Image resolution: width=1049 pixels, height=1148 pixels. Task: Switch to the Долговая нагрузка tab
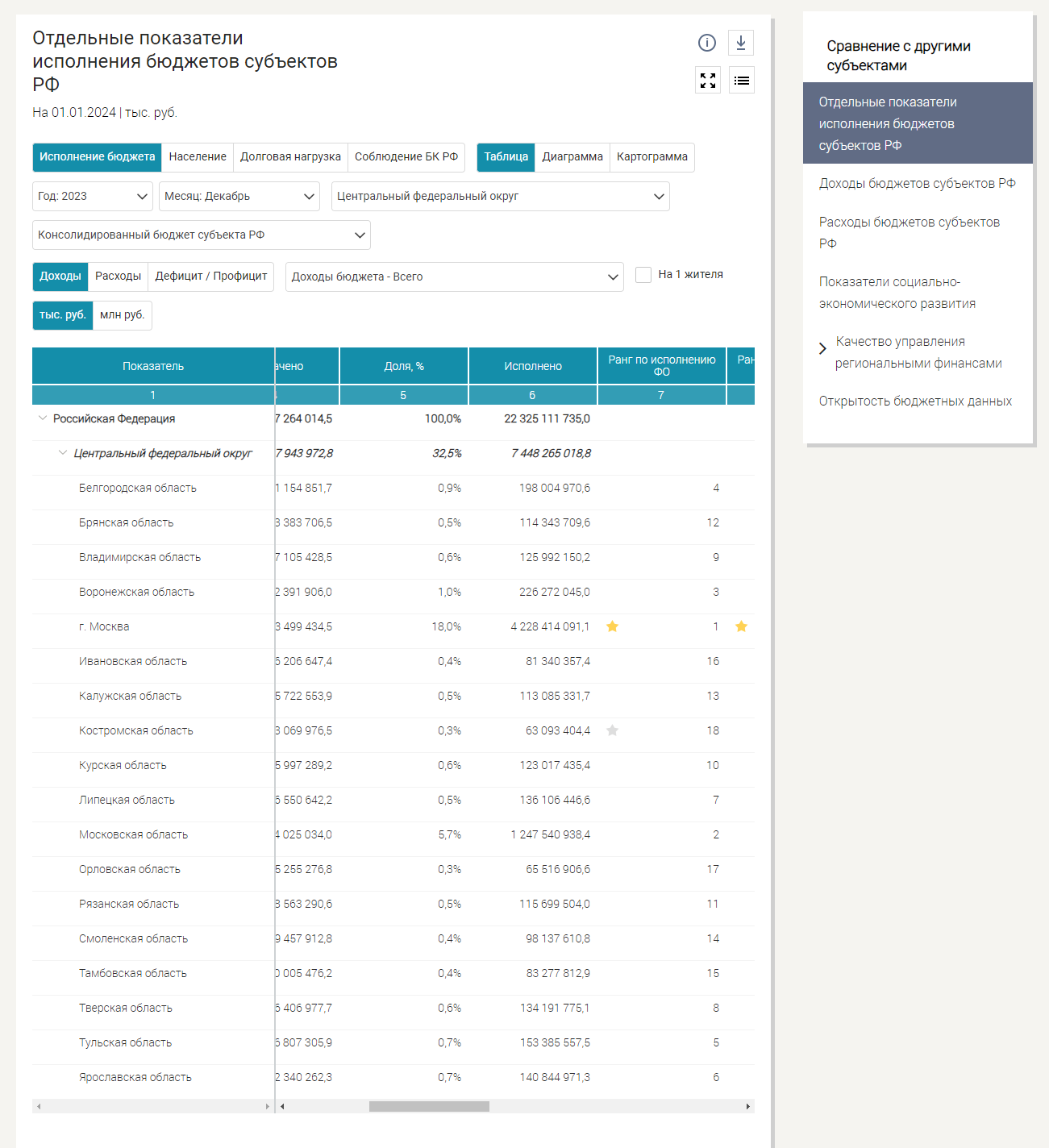pos(290,157)
